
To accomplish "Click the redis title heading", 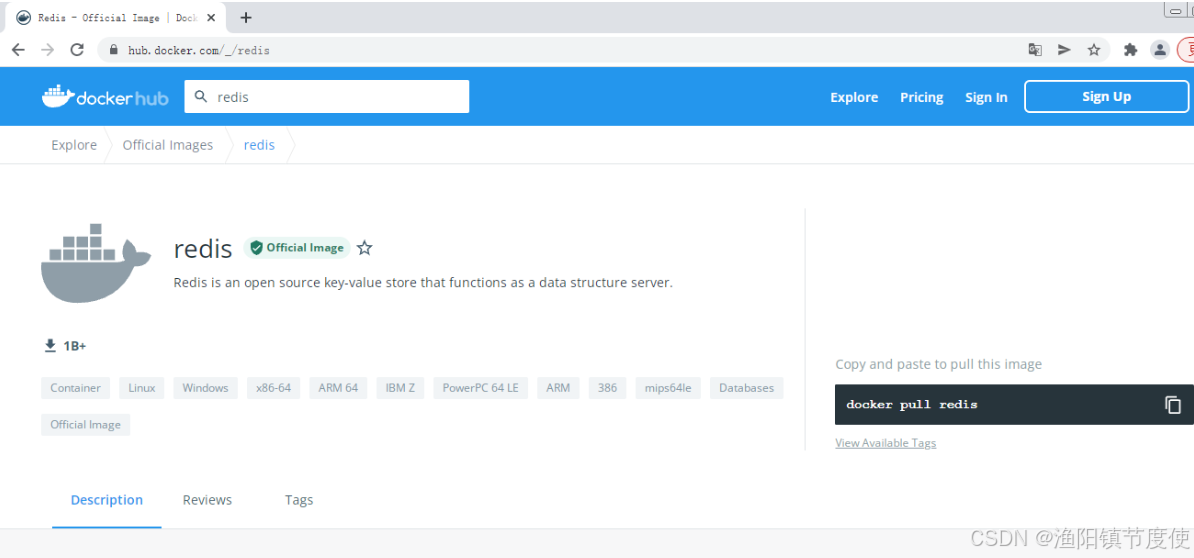I will coord(203,248).
